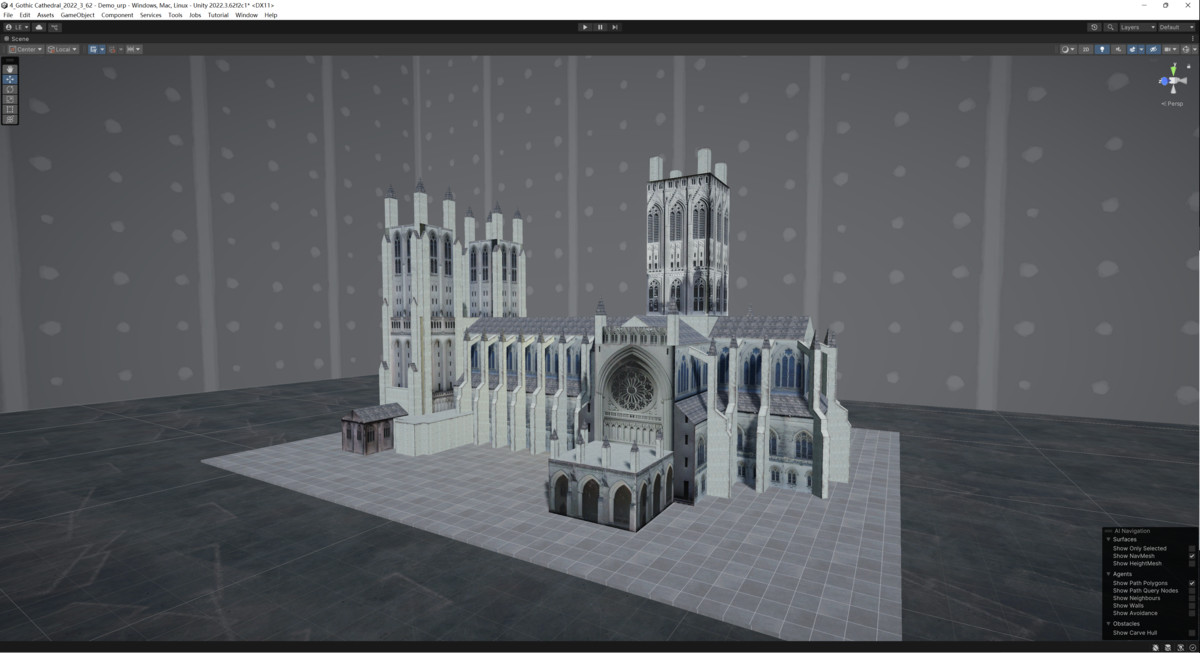Click the Persp view label under the gizmo
The width and height of the screenshot is (1200, 653).
pos(1172,104)
